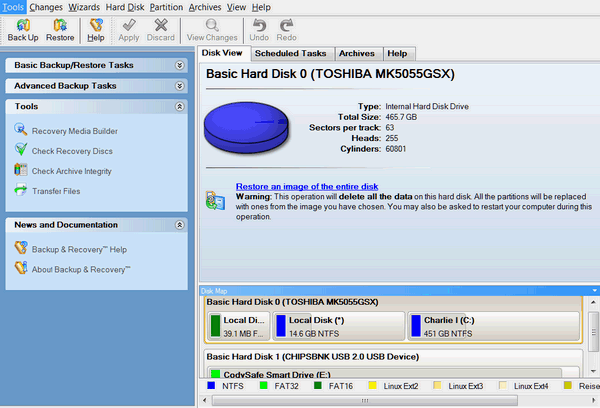
Task: Click the Disk Map vertical scrollbar thumb
Action: [593, 332]
